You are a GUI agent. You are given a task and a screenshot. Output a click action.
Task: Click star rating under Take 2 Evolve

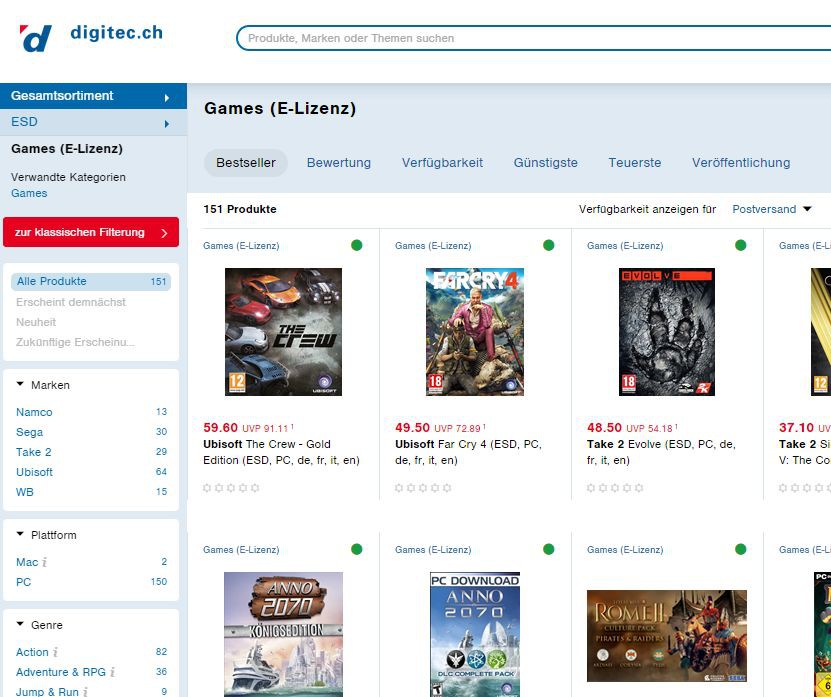(x=615, y=488)
